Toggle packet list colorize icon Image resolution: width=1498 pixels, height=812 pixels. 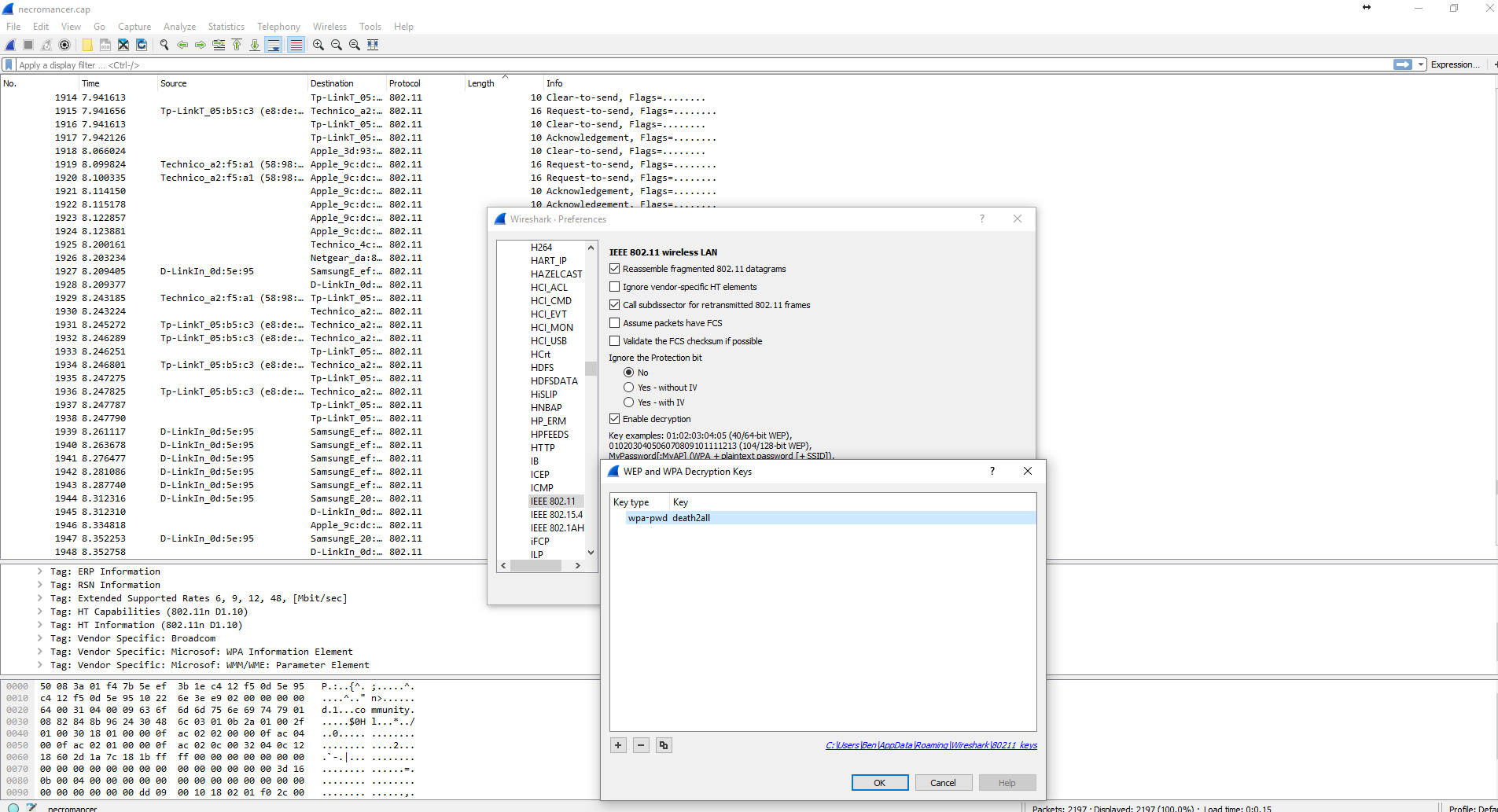tap(296, 45)
